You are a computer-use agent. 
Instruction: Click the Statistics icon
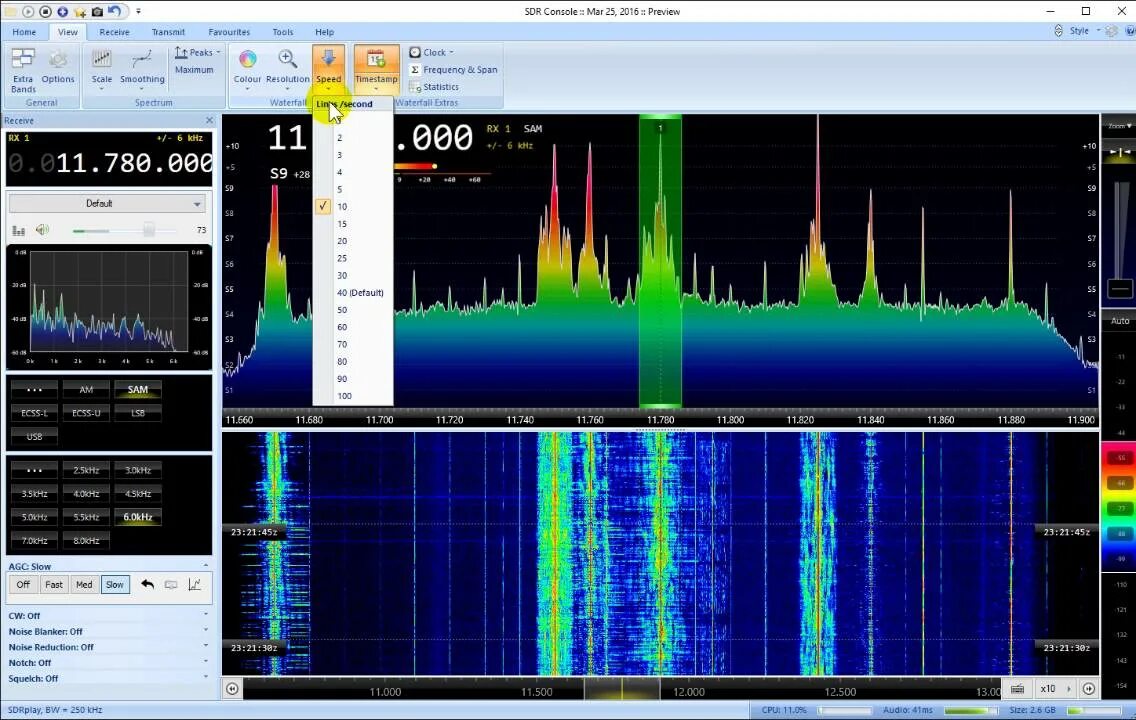click(415, 87)
